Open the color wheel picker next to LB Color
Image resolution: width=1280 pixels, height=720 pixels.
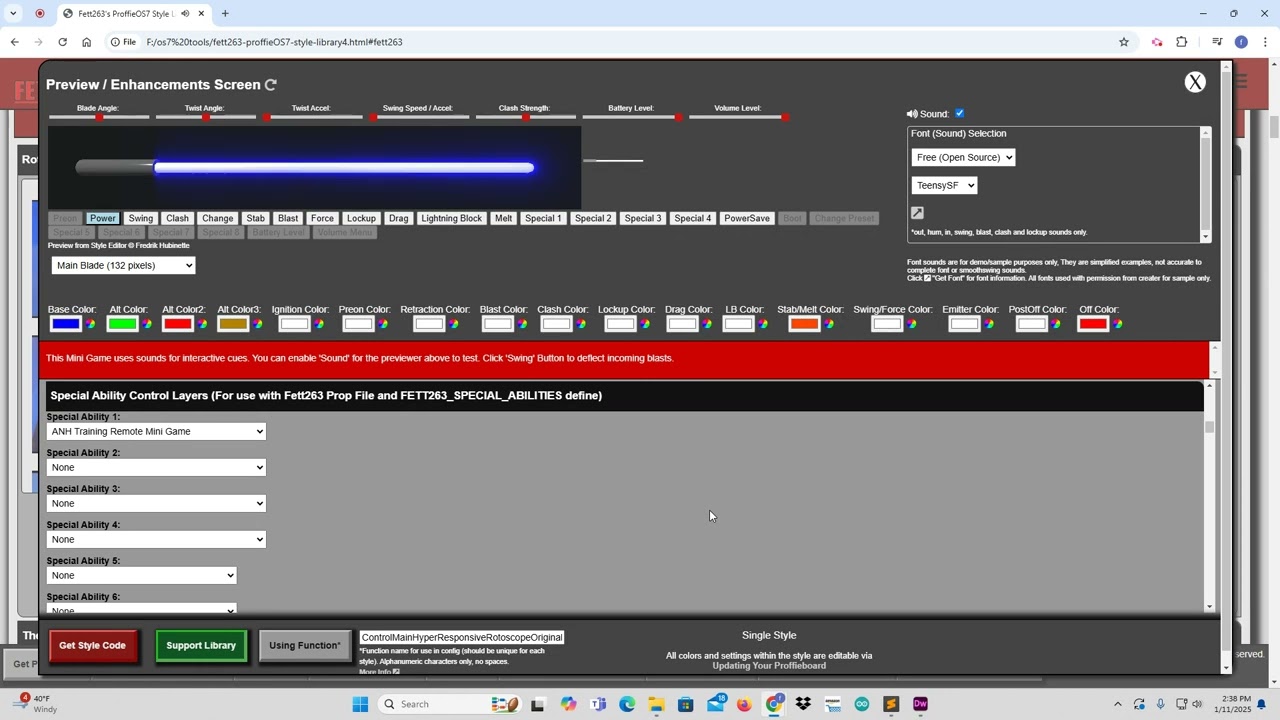click(763, 324)
